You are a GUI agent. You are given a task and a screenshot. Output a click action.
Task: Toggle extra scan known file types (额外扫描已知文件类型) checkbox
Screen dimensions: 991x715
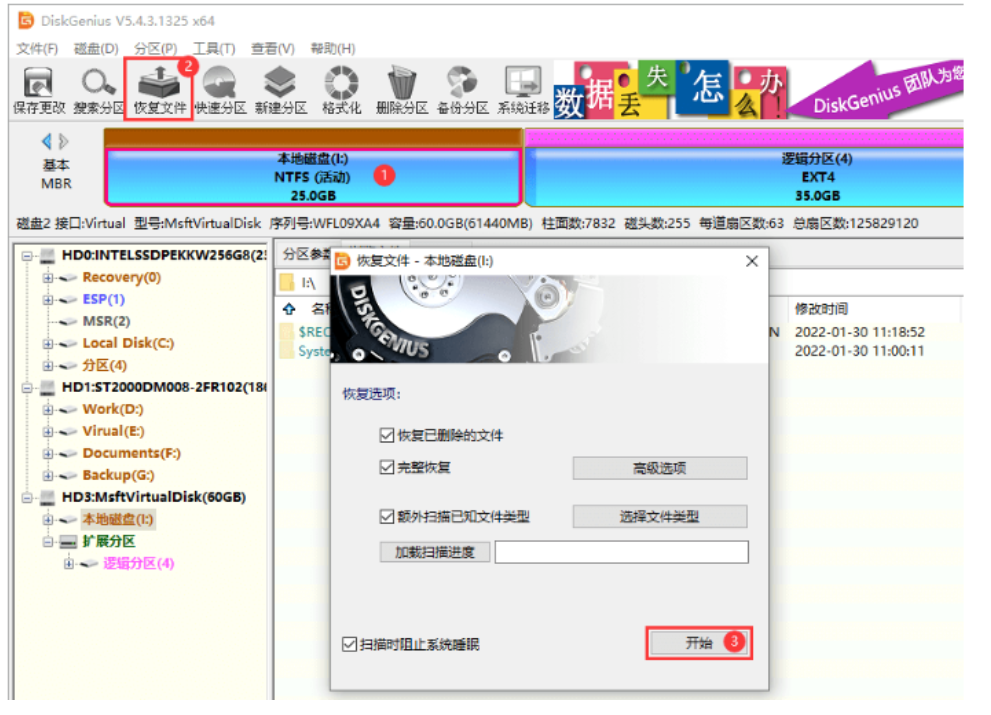pos(387,516)
